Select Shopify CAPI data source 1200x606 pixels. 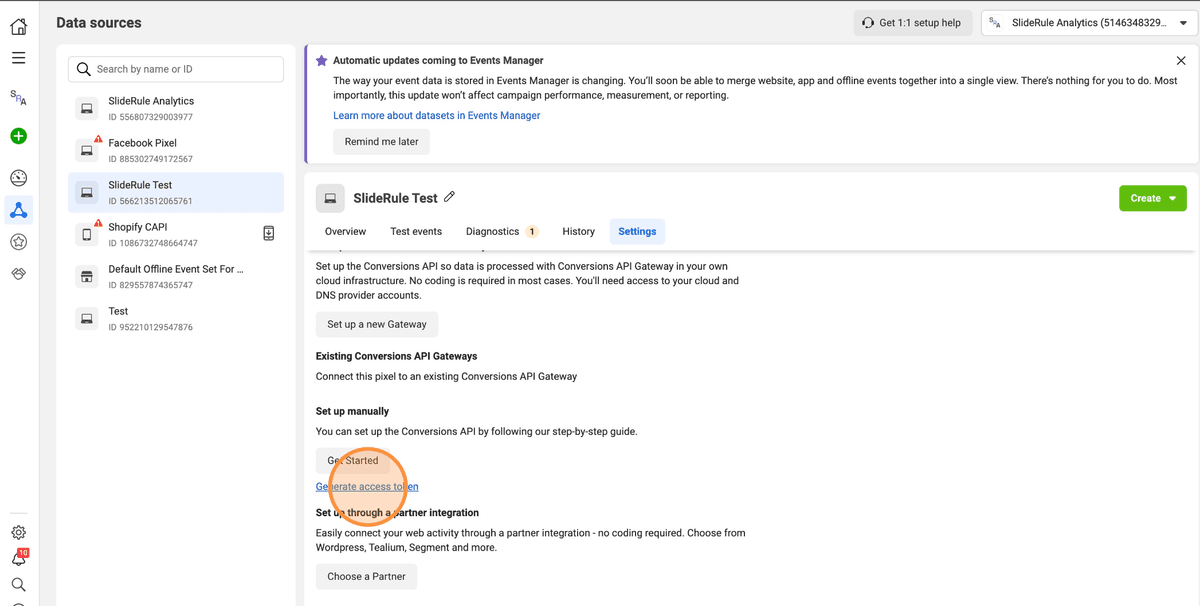point(176,234)
